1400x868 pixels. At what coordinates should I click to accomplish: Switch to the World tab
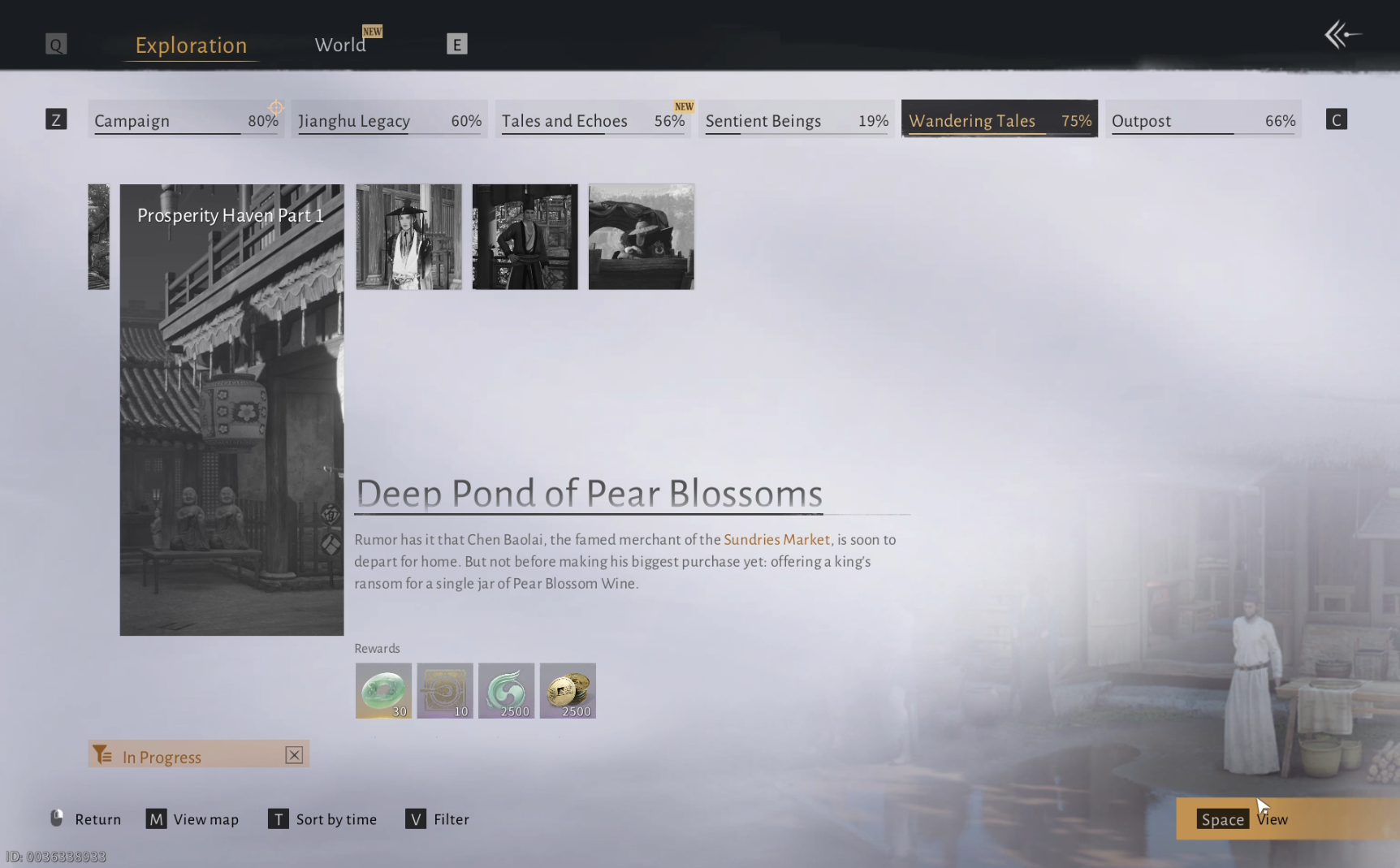point(340,45)
